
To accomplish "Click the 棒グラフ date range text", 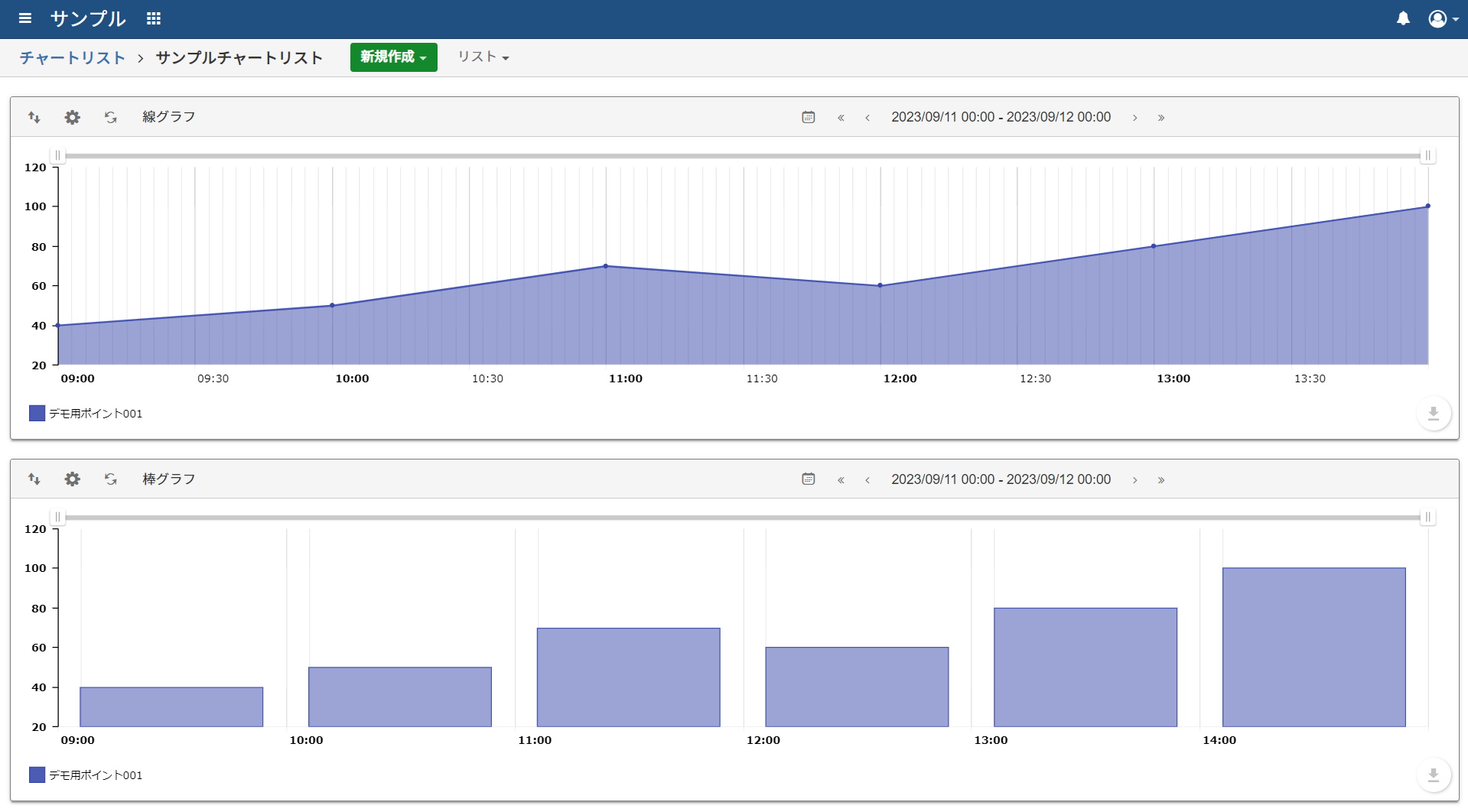I will click(1001, 479).
